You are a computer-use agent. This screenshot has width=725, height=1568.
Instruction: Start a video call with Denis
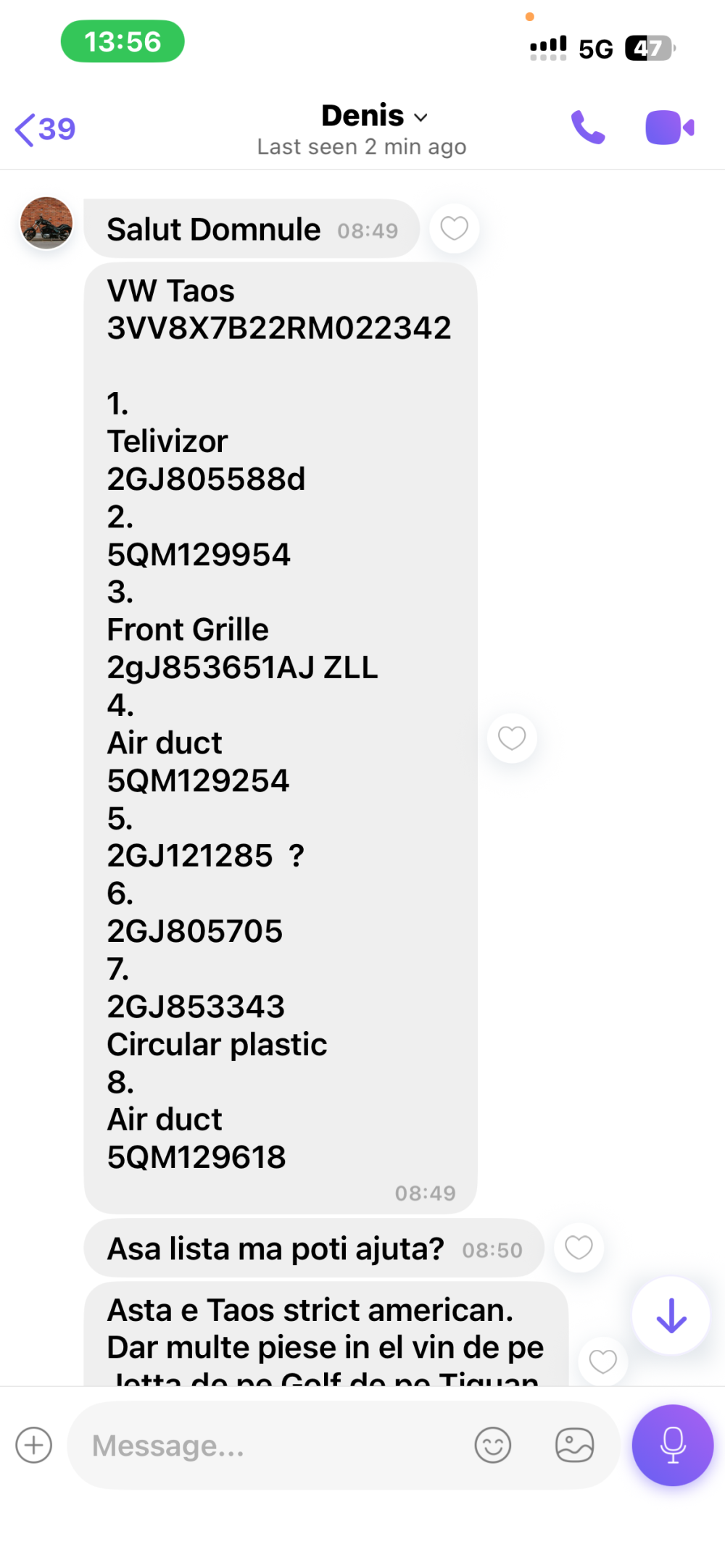click(x=669, y=128)
